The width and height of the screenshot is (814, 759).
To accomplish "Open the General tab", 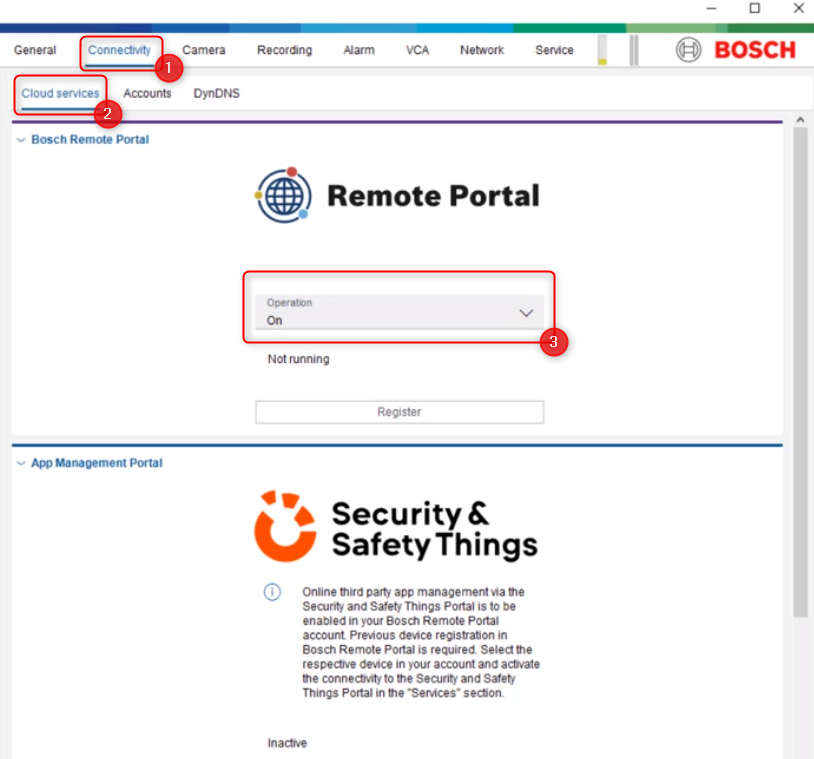I will (x=35, y=50).
